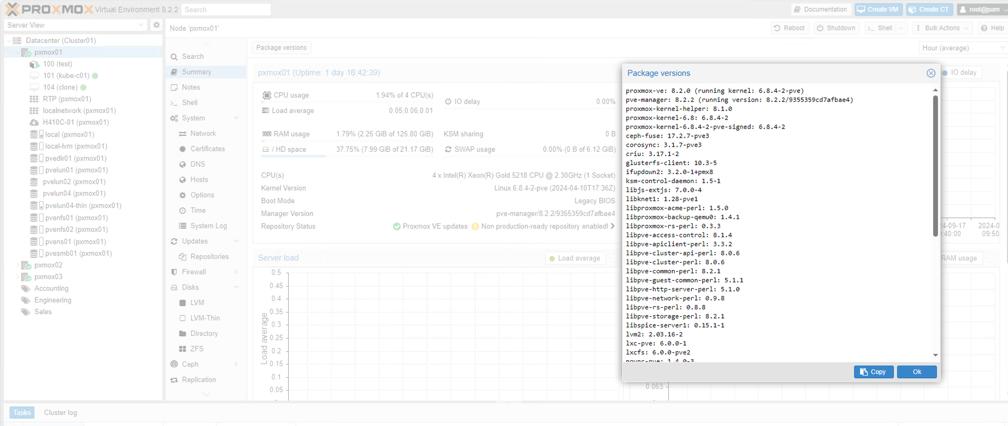The height and width of the screenshot is (426, 1008).
Task: Select Datacenter (Cluster01) tree node
Action: click(61, 40)
